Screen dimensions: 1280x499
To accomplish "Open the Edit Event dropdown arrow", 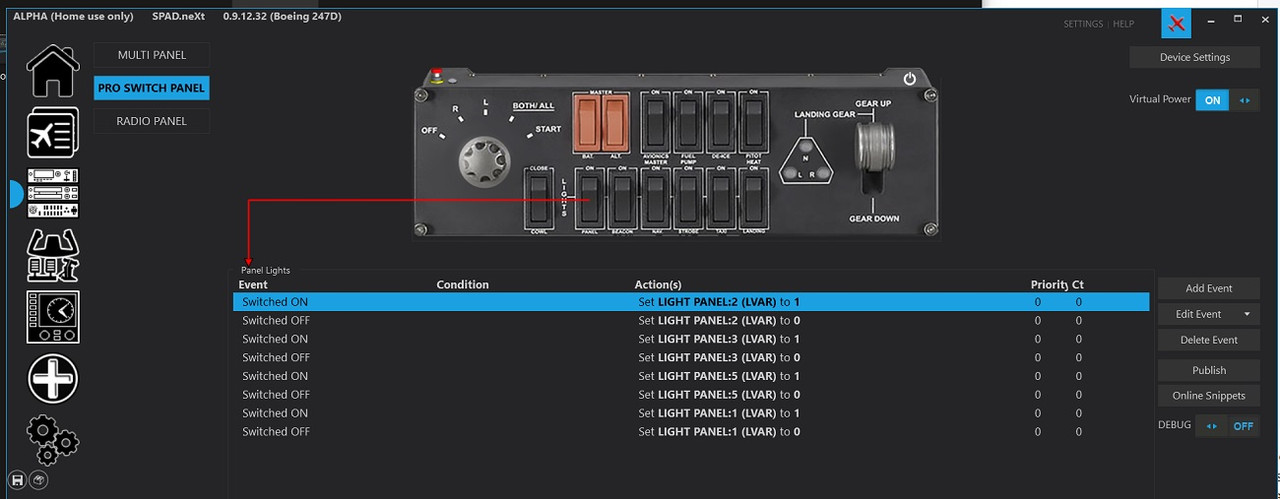I will (1246, 314).
